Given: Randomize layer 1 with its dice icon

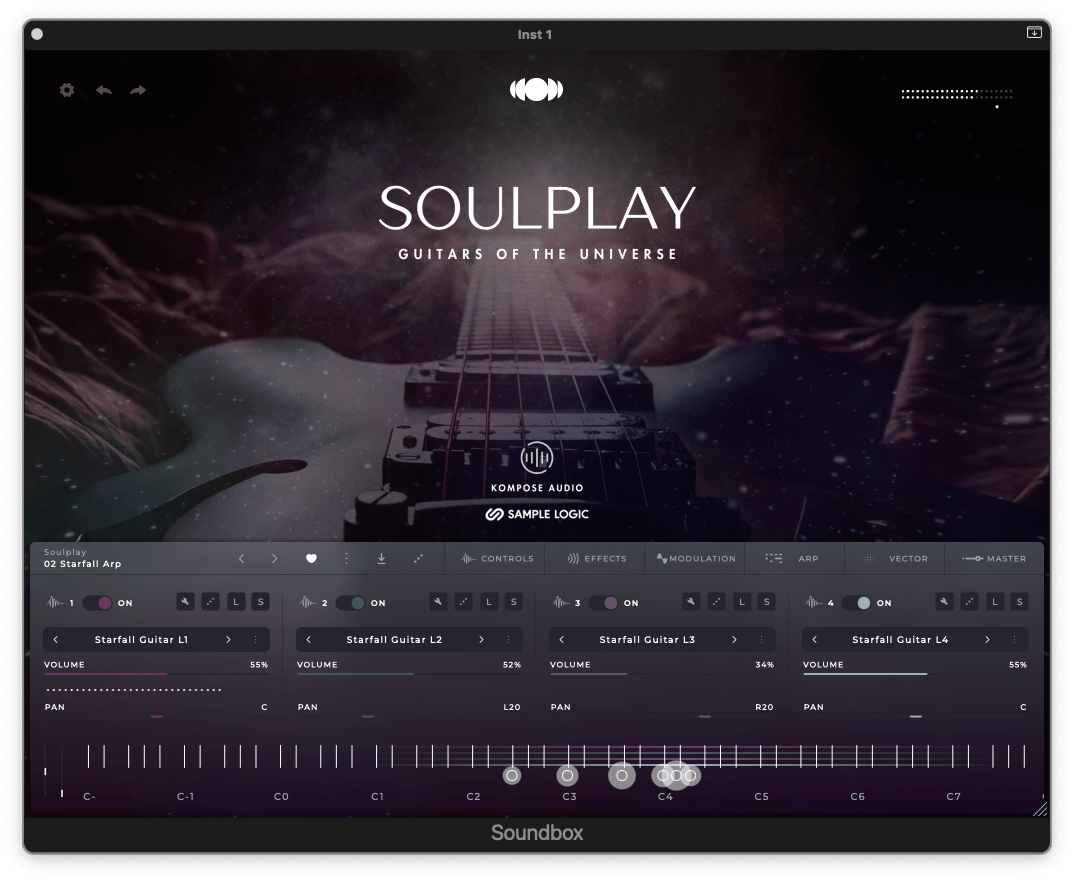Looking at the screenshot, I should coord(210,602).
